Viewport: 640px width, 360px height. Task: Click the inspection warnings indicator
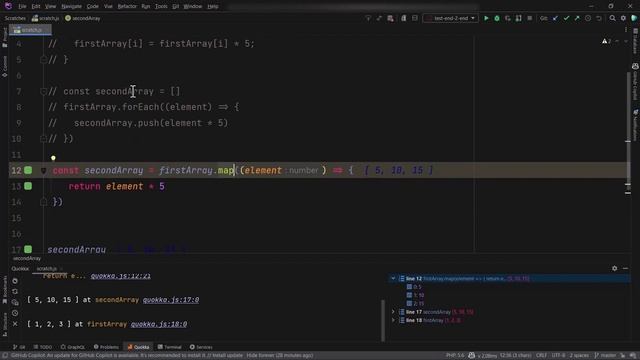607,41
